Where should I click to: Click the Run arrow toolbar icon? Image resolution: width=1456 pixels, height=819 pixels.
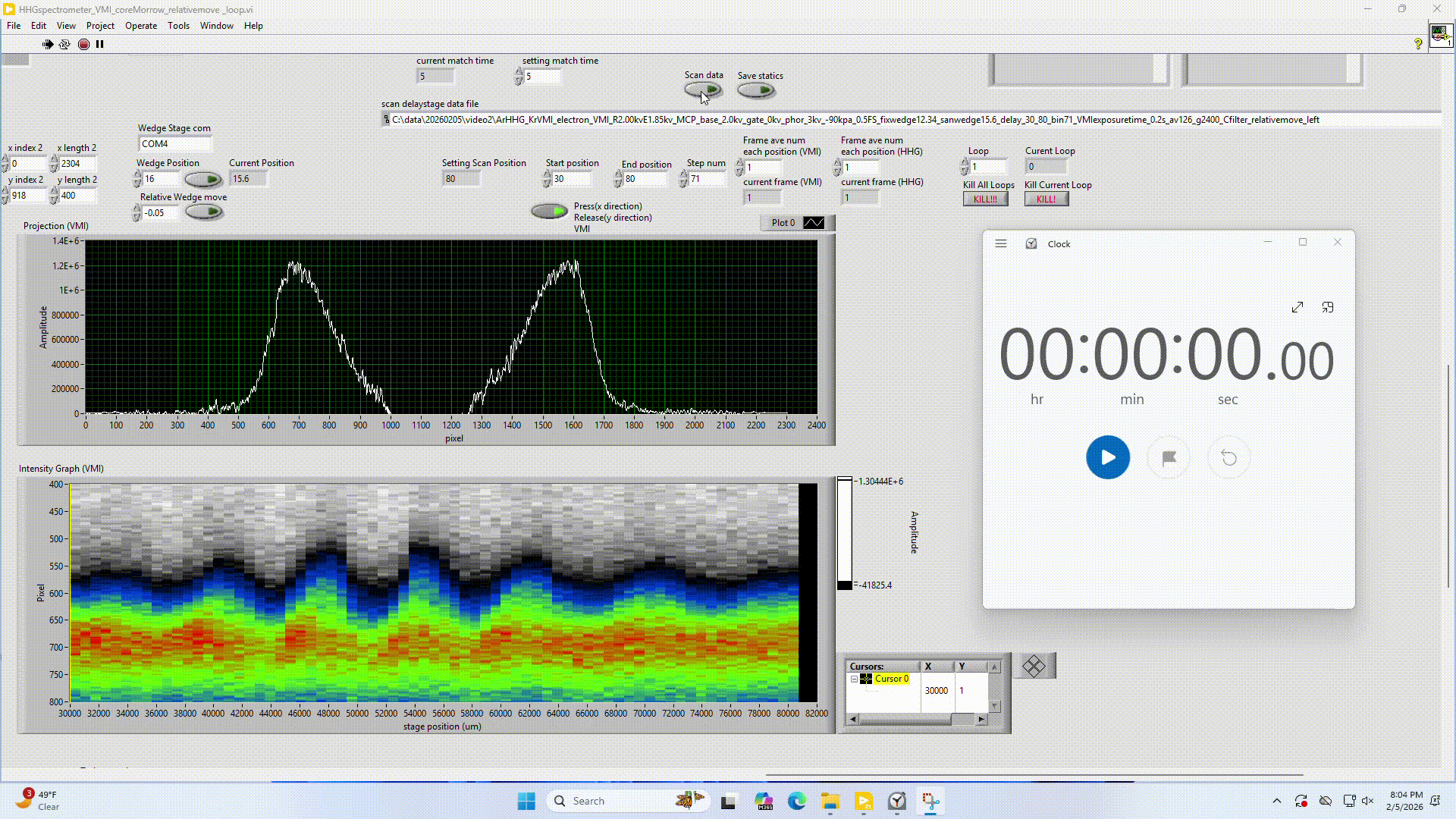(x=48, y=44)
